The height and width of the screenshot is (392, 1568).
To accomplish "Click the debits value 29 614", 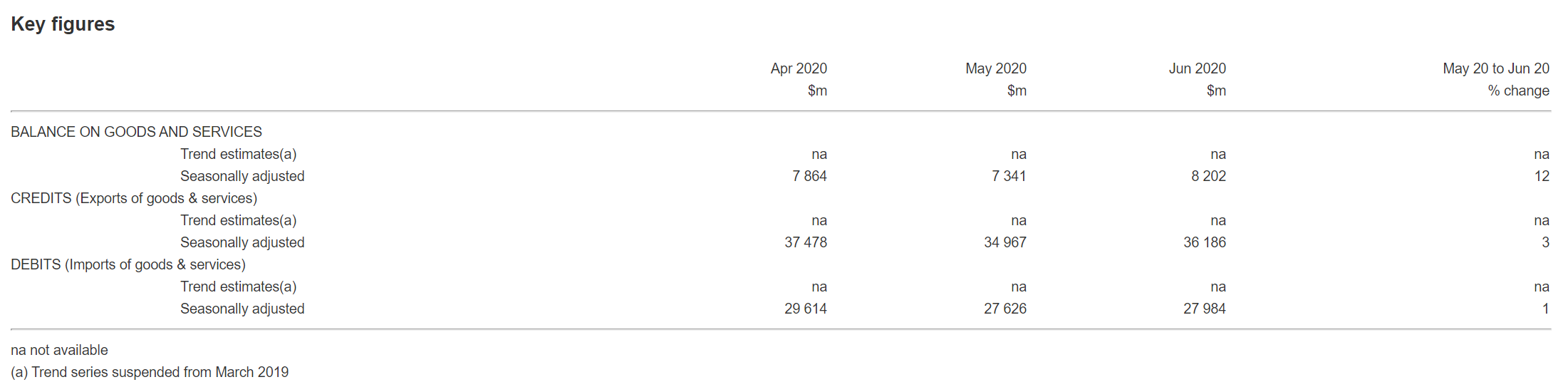I will (806, 309).
